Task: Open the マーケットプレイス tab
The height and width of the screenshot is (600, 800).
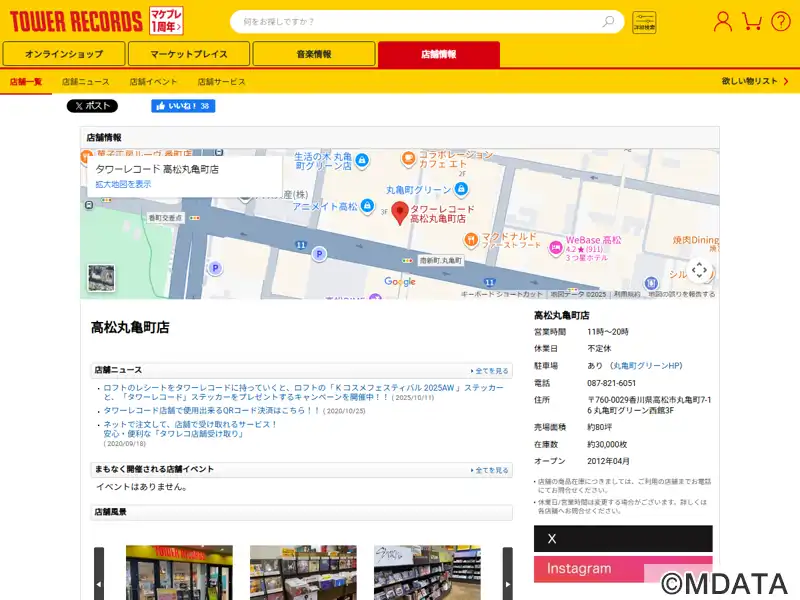Action: [189, 54]
